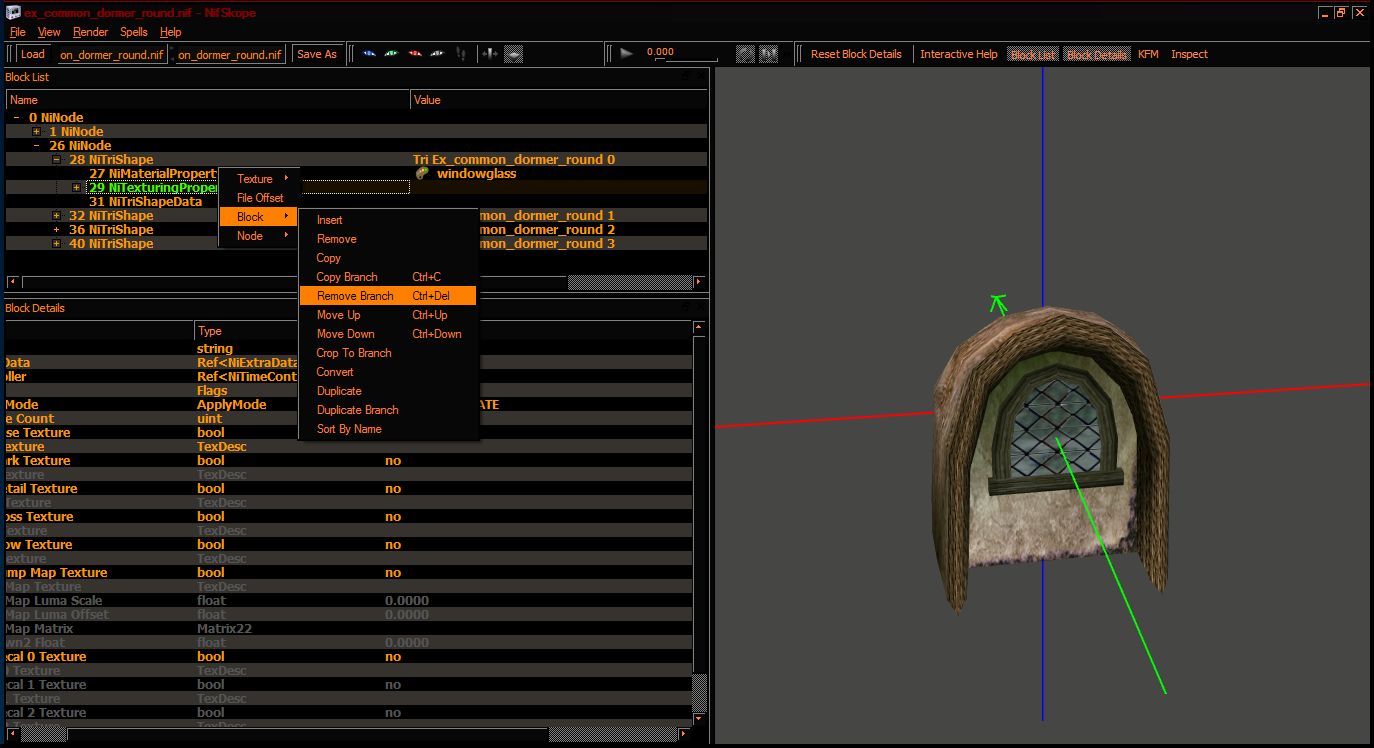The image size is (1374, 748).
Task: Choose File Offset in context menu
Action: (x=260, y=198)
